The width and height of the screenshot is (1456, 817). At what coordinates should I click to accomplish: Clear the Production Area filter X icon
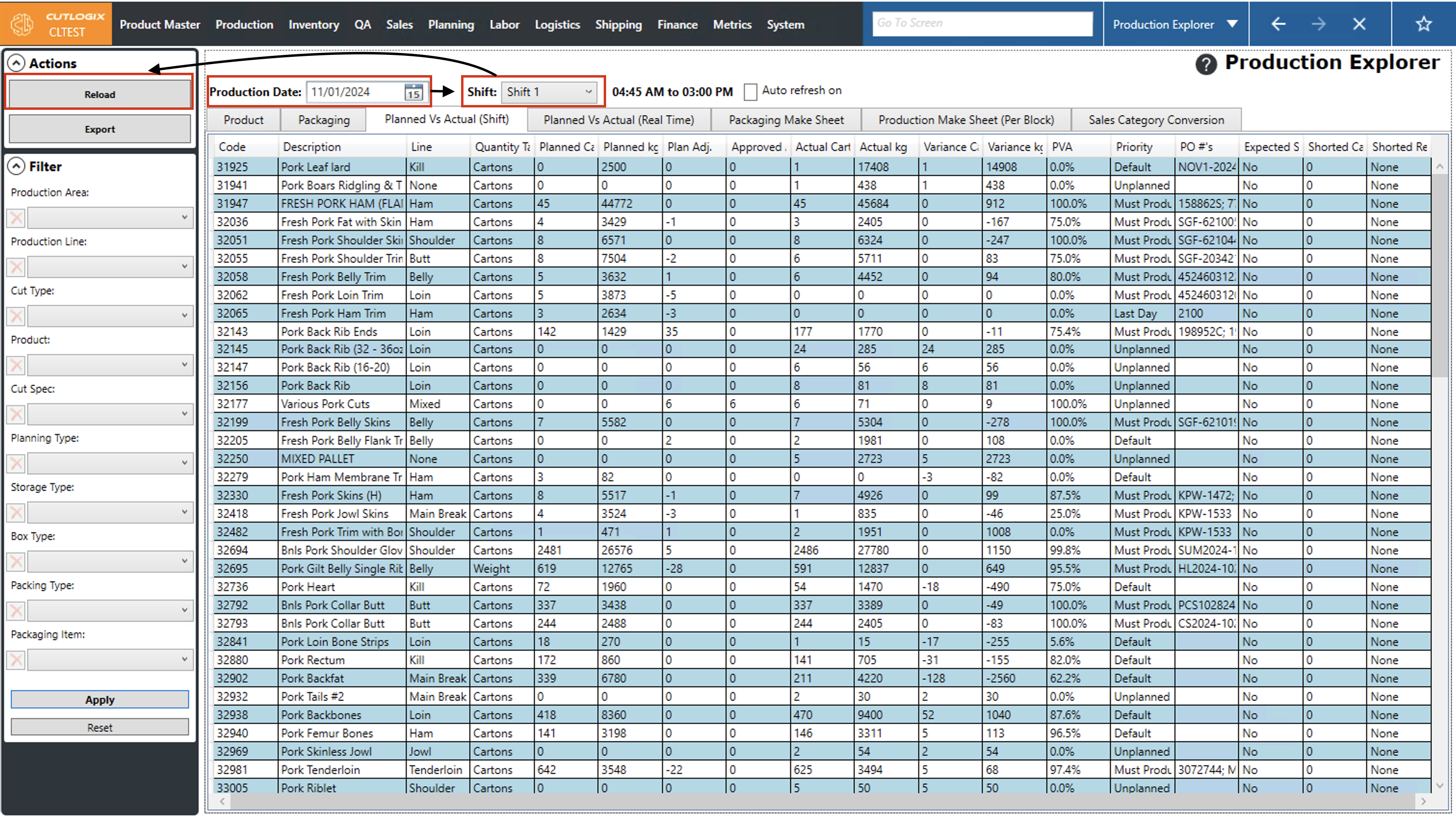16,218
